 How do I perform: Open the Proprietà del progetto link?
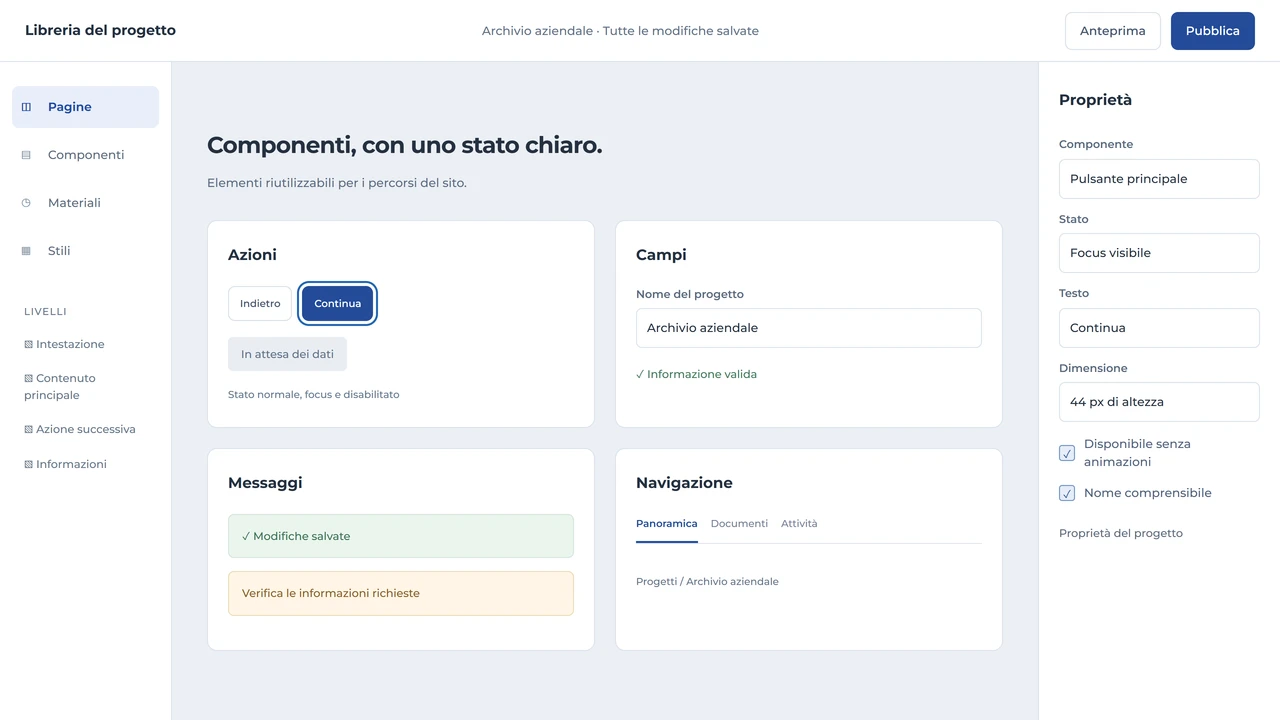[1121, 533]
